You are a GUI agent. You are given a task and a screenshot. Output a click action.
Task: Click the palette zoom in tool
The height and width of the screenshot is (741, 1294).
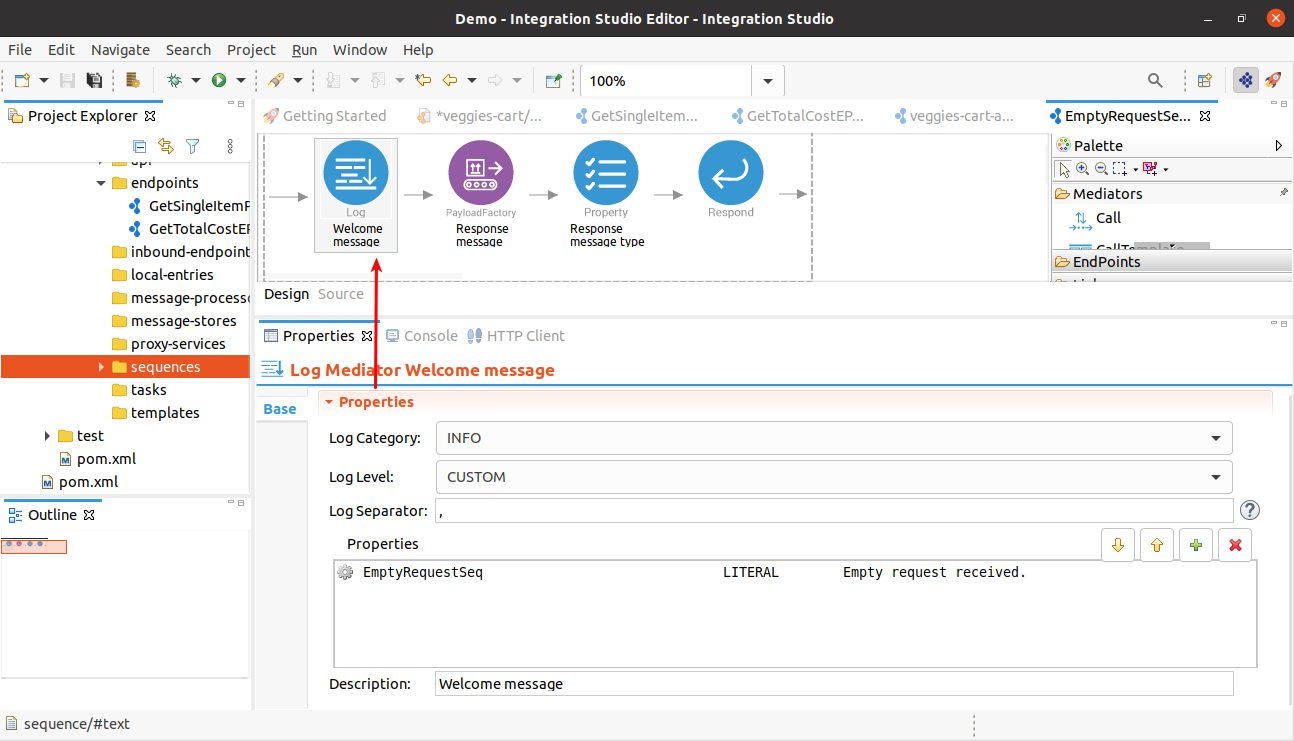click(x=1082, y=169)
